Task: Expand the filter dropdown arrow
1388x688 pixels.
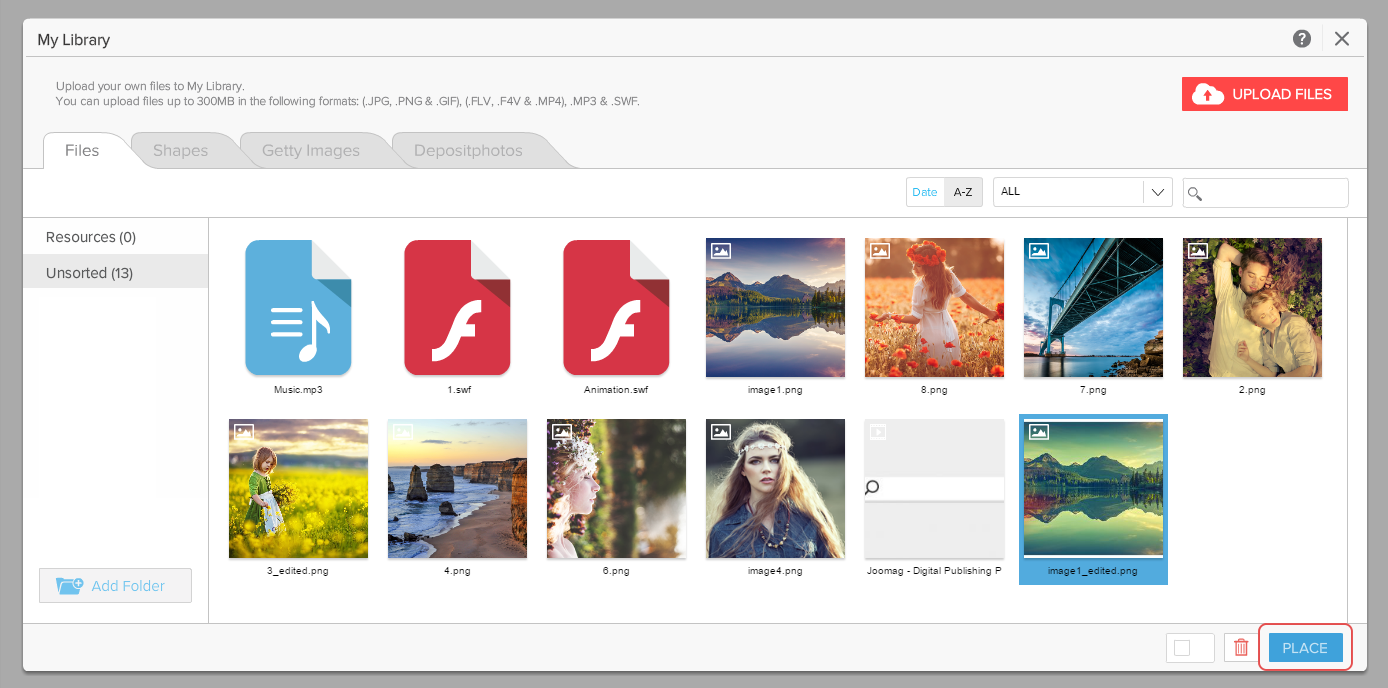Action: pyautogui.click(x=1158, y=192)
